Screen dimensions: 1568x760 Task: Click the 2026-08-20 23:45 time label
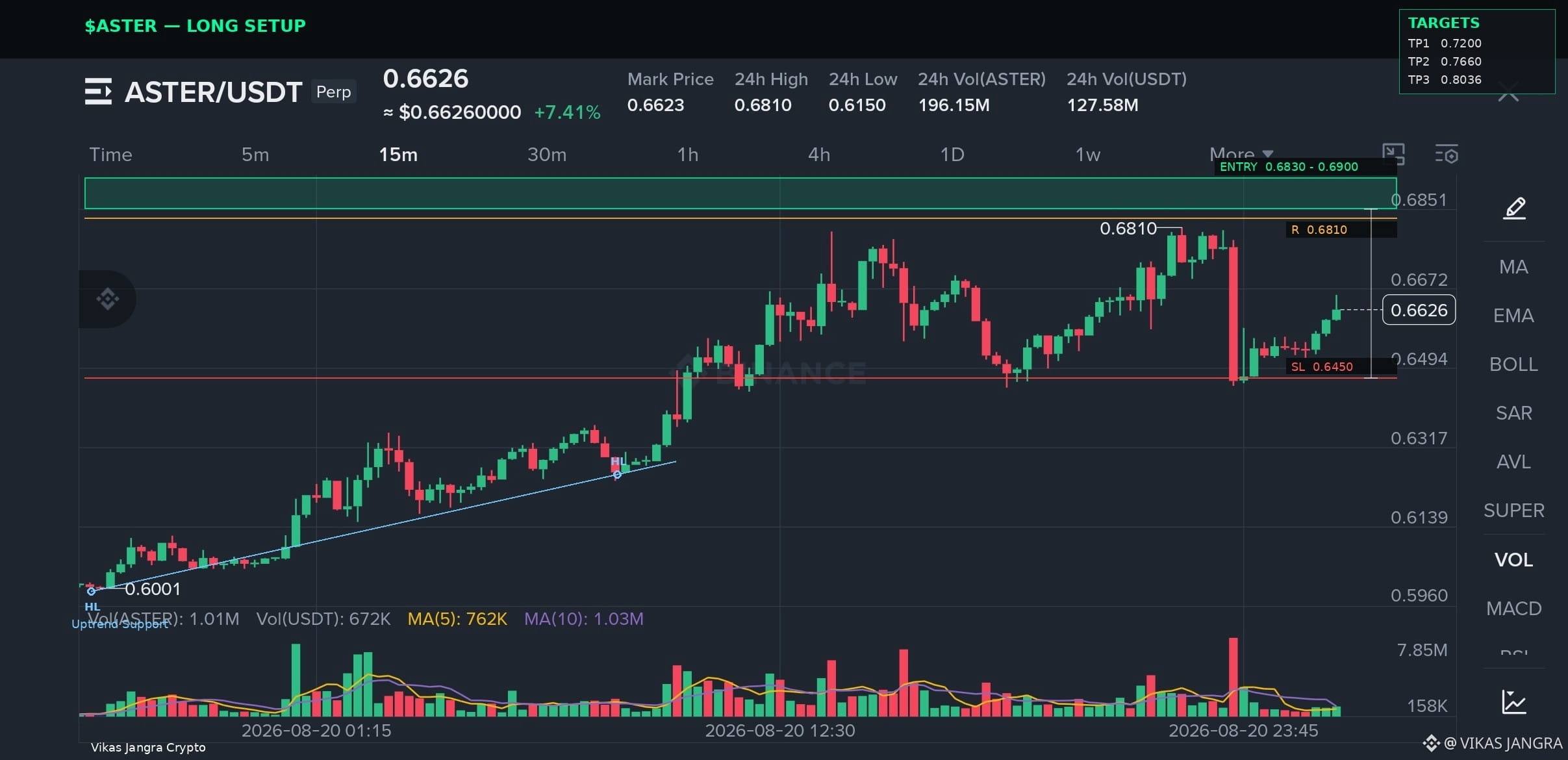pos(1243,731)
